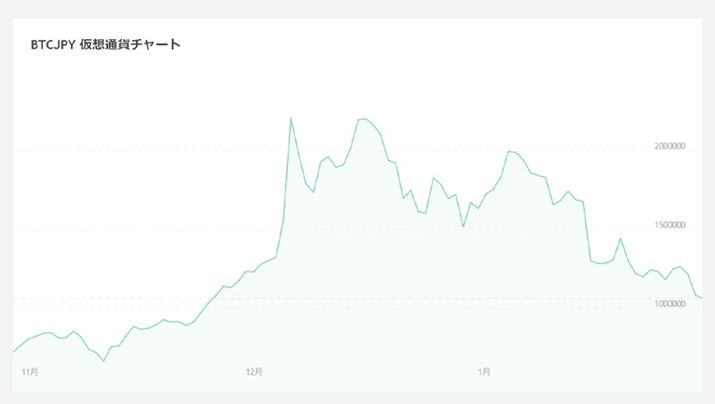
Task: Click the line's final point at right edge
Action: click(702, 298)
